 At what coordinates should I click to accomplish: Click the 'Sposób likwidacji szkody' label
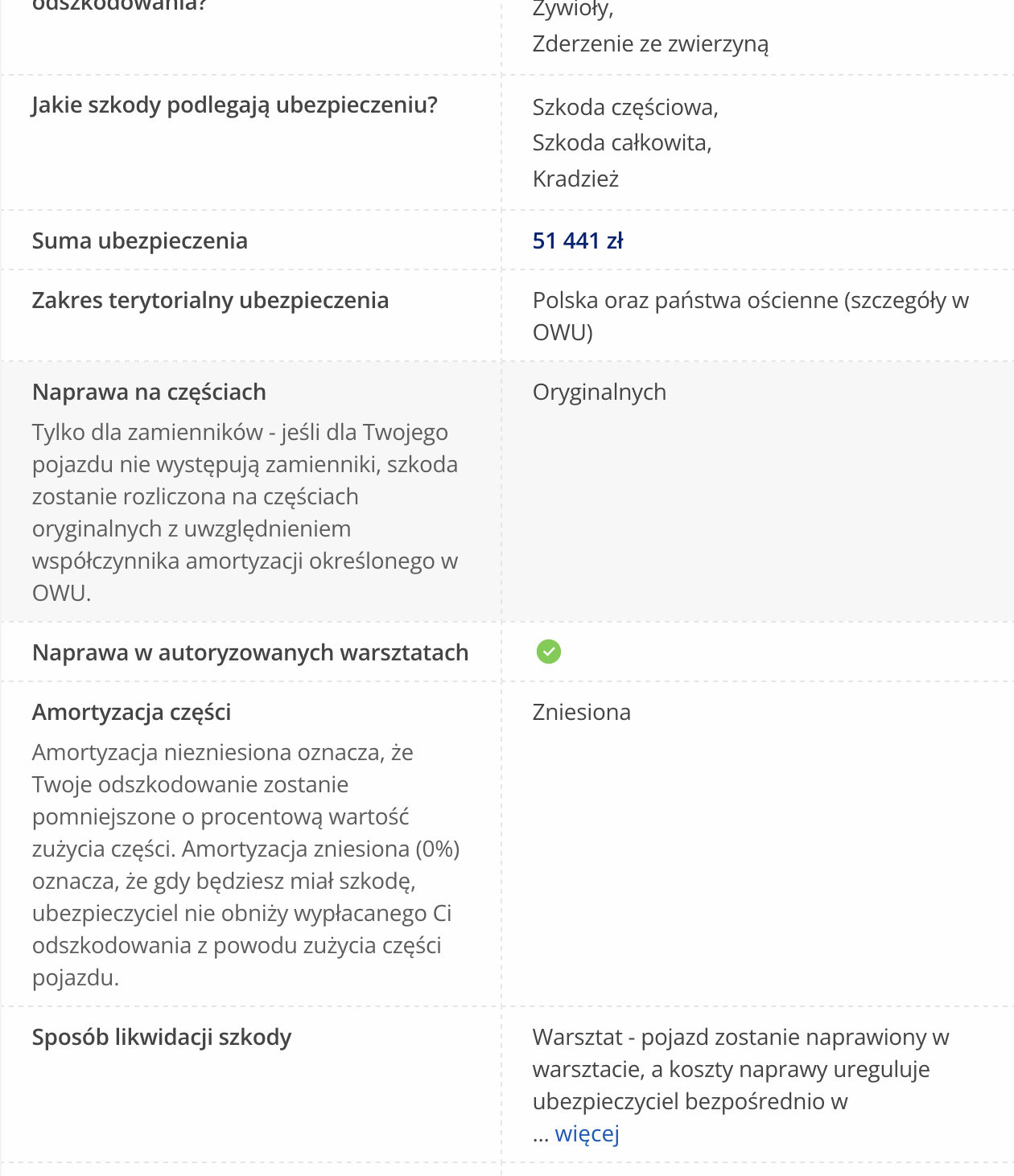(x=162, y=1037)
